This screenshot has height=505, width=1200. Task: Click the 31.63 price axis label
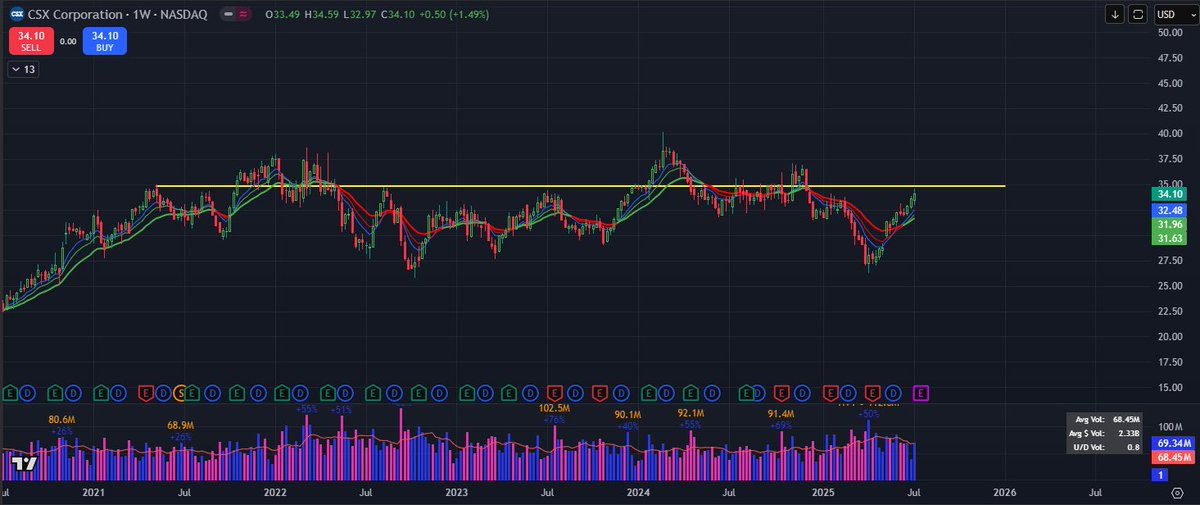[x=1171, y=239]
